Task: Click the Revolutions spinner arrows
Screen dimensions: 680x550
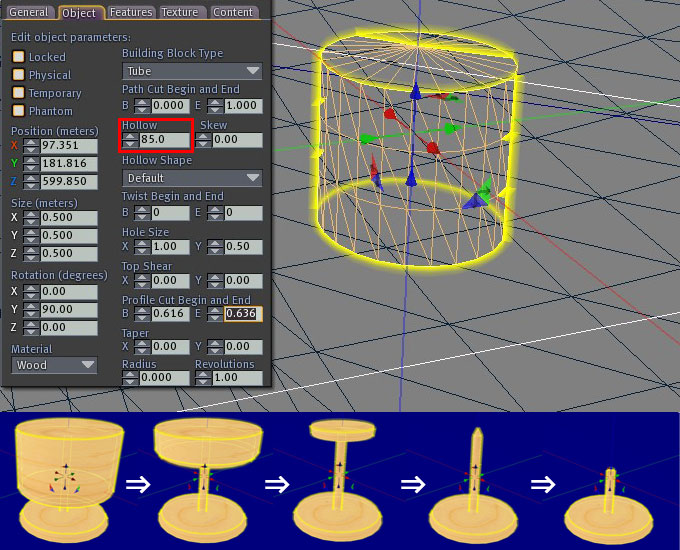Action: pyautogui.click(x=203, y=377)
